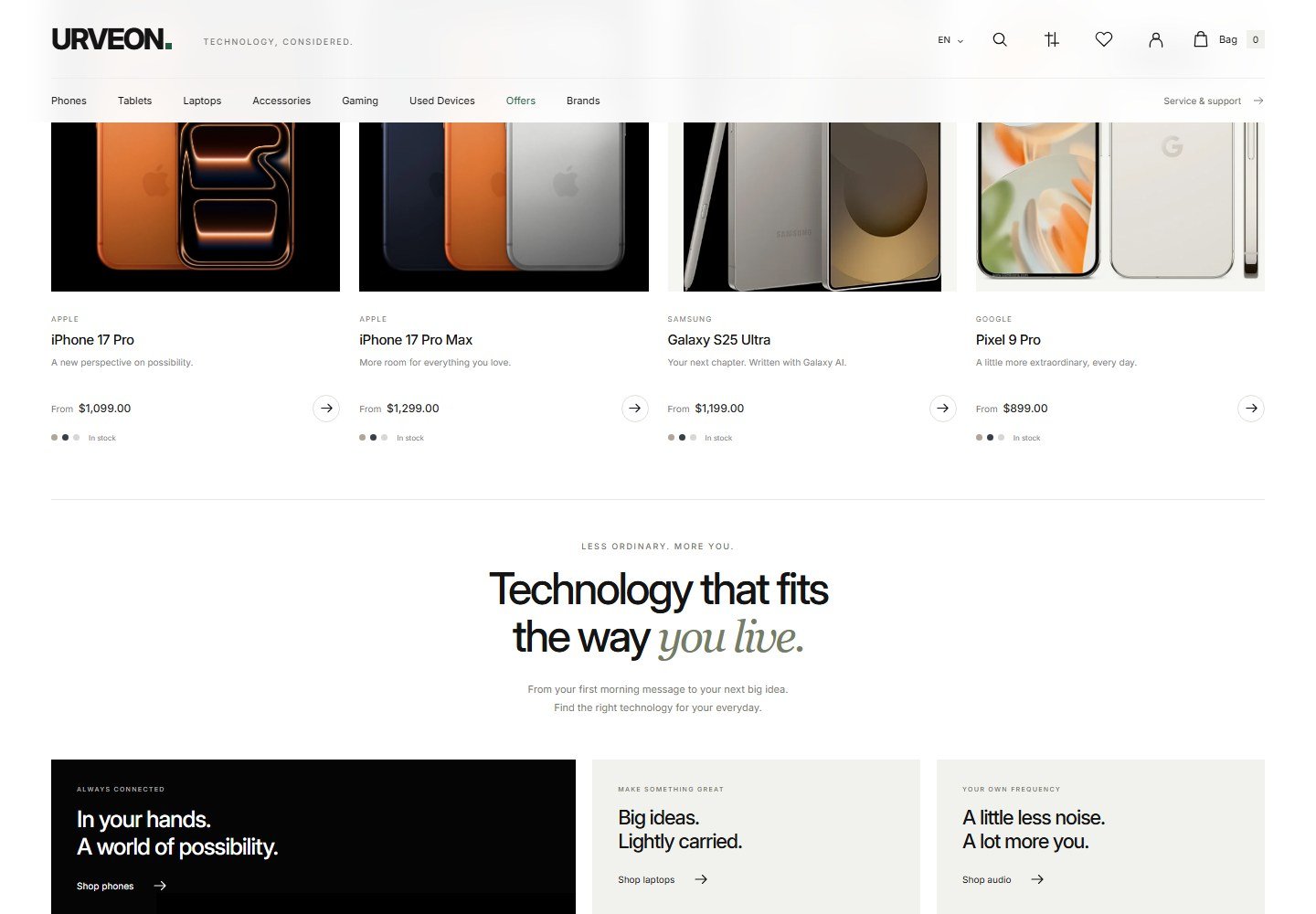Open the compare icon in header
This screenshot has height=914, width=1316.
[x=1052, y=39]
